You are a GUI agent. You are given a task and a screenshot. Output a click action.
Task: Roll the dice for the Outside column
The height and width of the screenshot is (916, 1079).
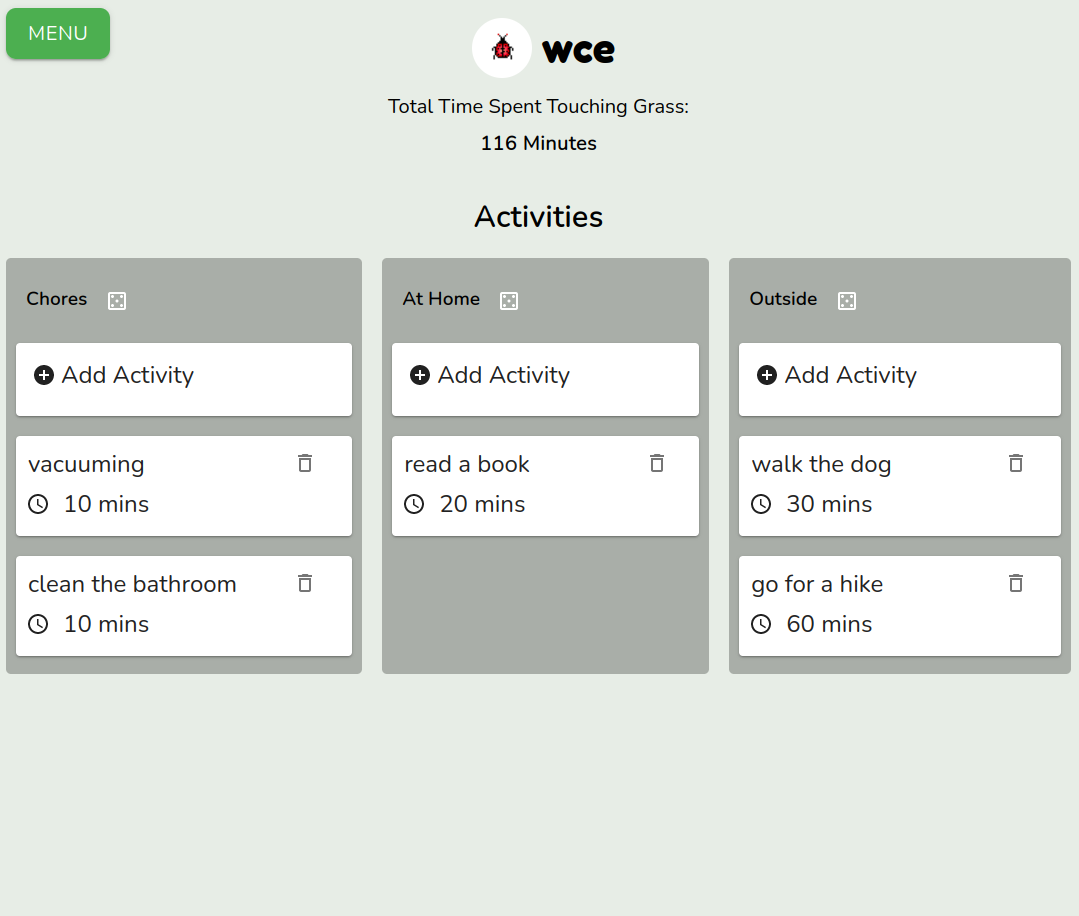pos(847,300)
